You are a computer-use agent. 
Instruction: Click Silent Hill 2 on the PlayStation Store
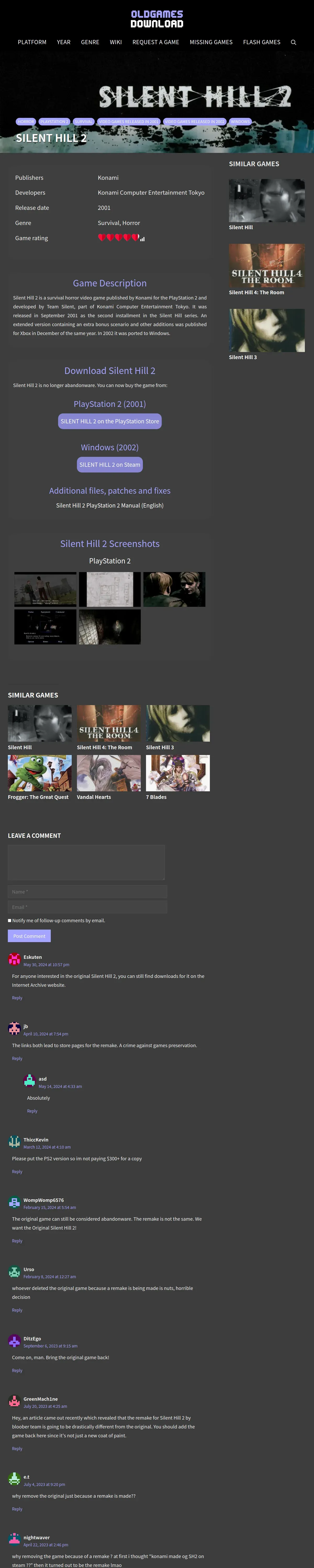(x=110, y=421)
